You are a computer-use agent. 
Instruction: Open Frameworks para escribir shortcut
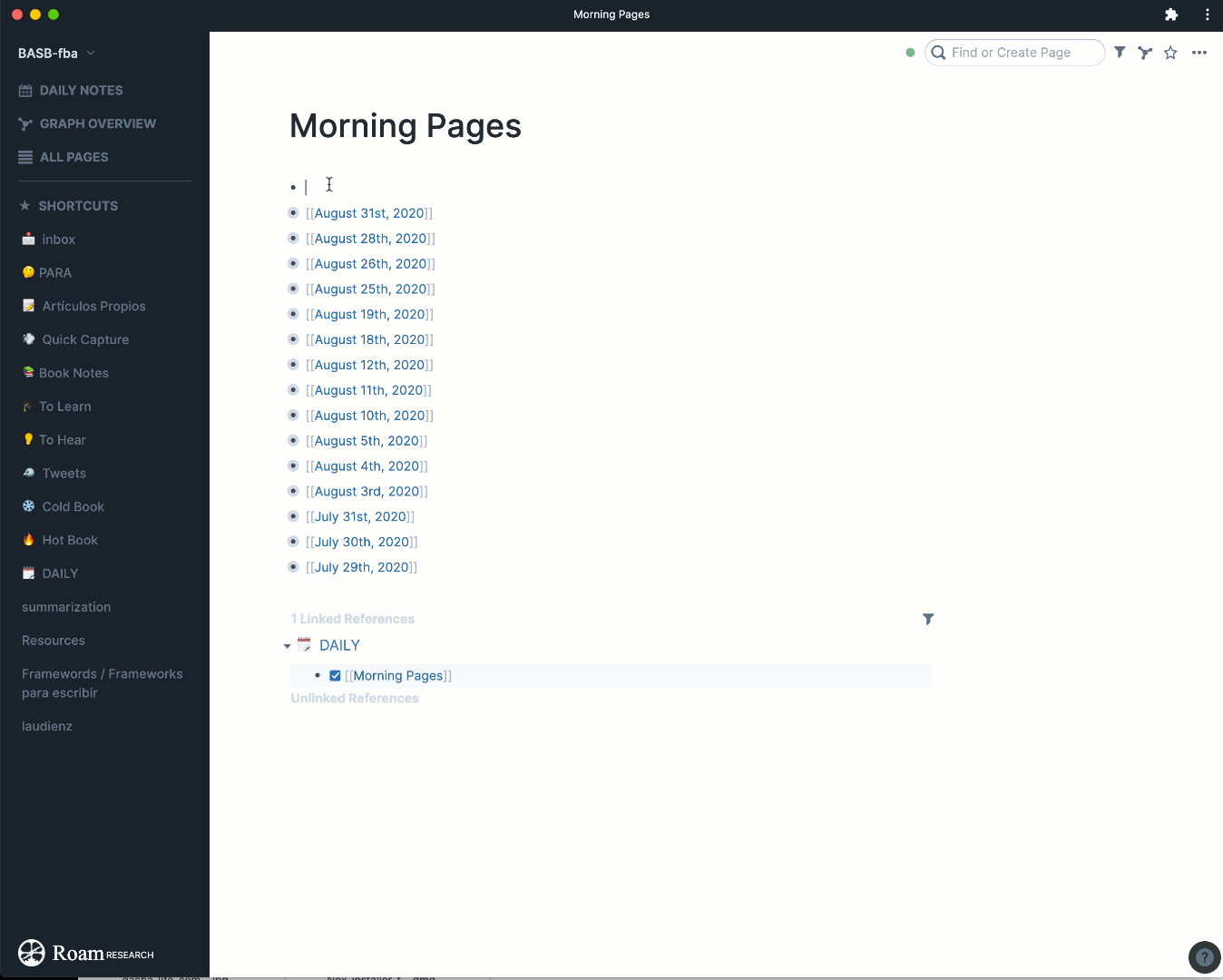(x=102, y=683)
